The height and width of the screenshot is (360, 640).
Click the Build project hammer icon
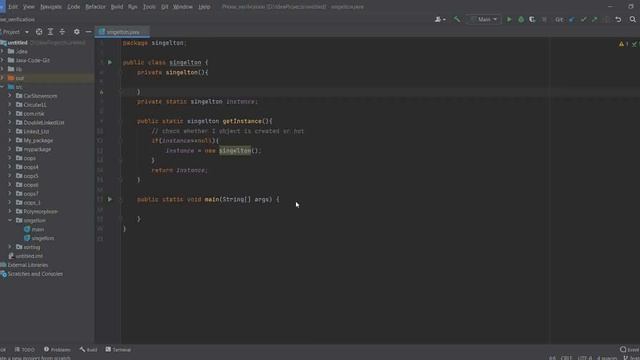point(457,19)
